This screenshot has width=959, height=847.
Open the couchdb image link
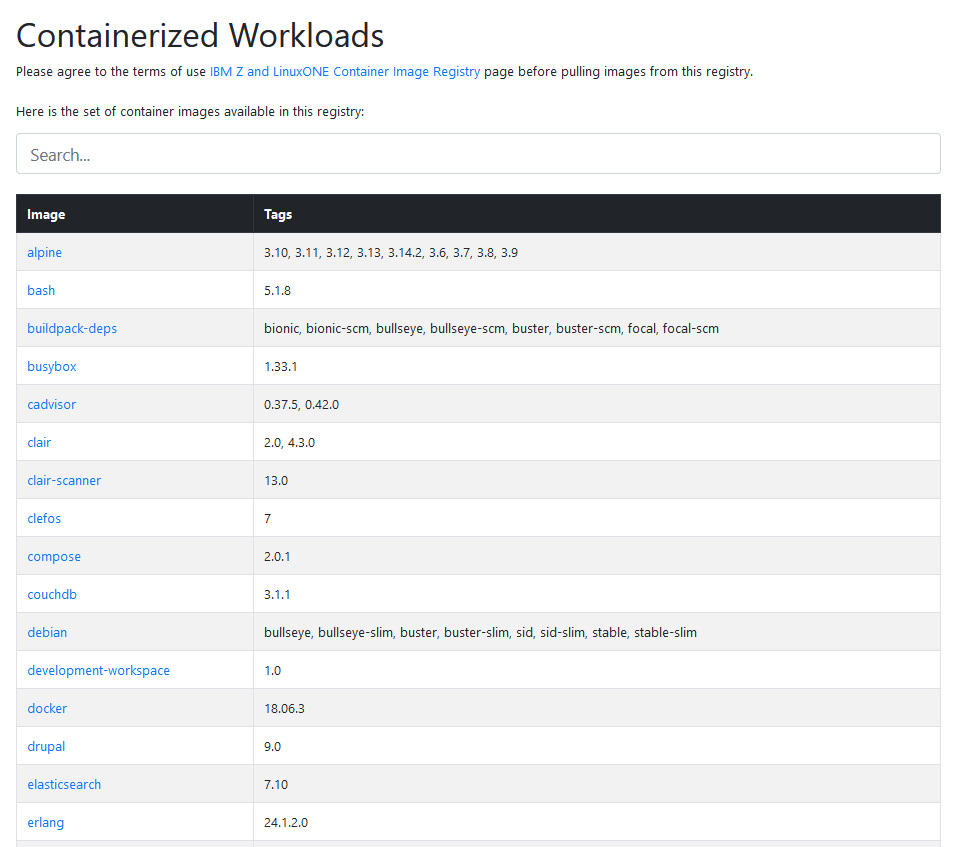[x=52, y=594]
